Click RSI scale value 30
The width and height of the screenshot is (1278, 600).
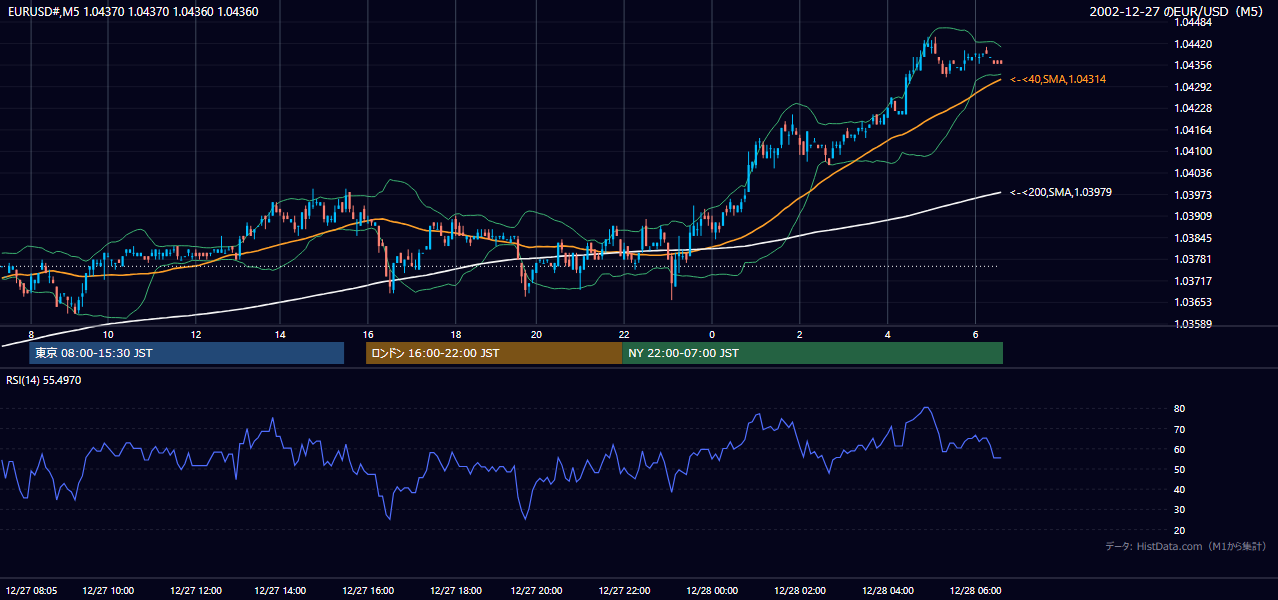[x=1180, y=510]
